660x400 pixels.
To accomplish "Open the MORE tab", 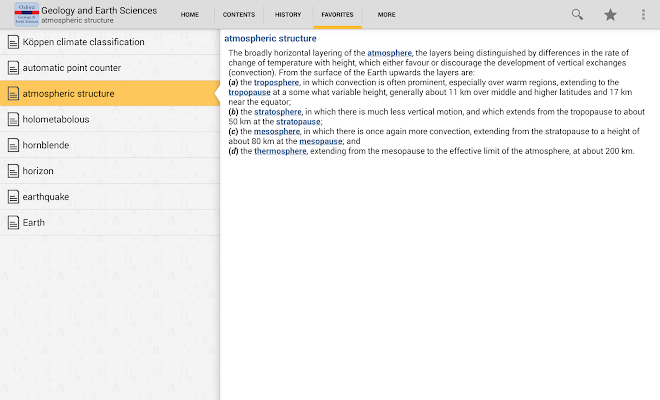I will tap(386, 15).
